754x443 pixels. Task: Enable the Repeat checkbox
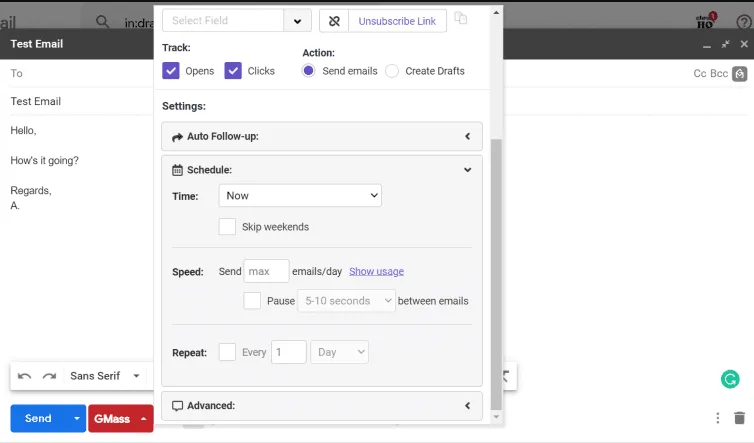click(x=227, y=352)
